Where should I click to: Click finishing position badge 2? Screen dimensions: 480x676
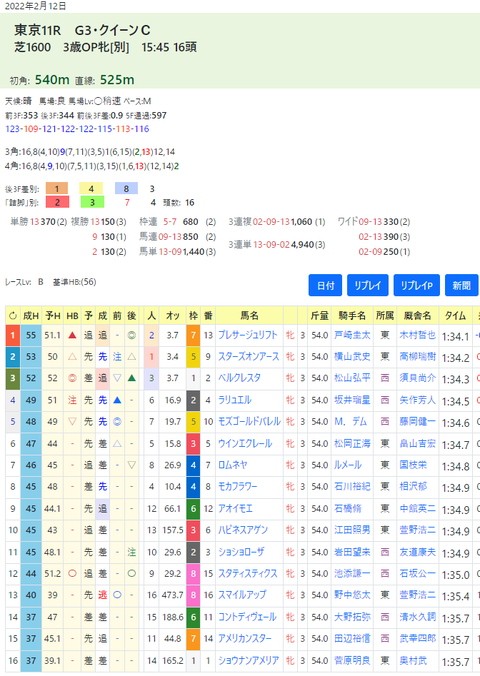13,357
